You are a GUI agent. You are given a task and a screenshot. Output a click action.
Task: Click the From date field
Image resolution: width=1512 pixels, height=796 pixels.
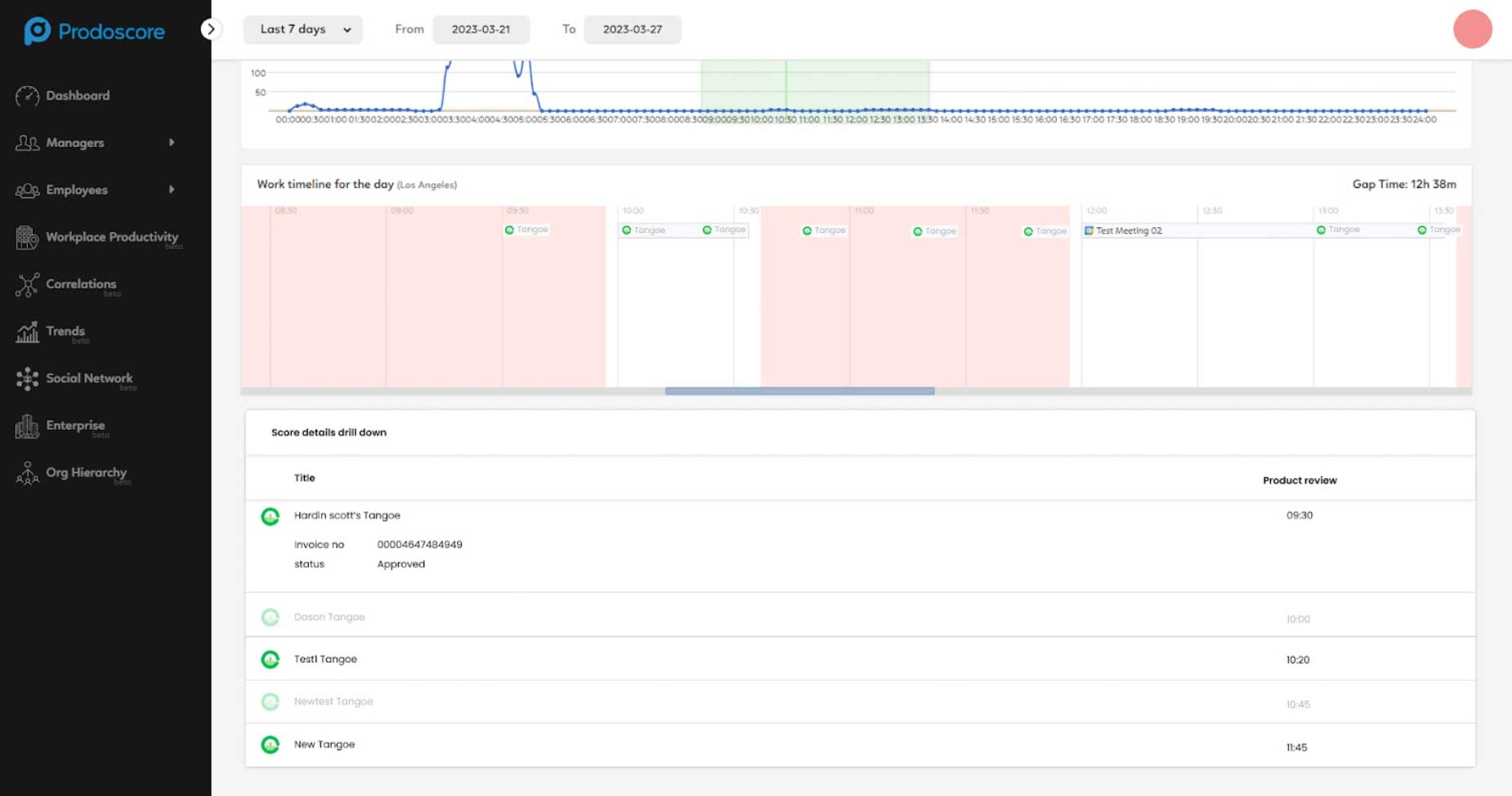481,29
